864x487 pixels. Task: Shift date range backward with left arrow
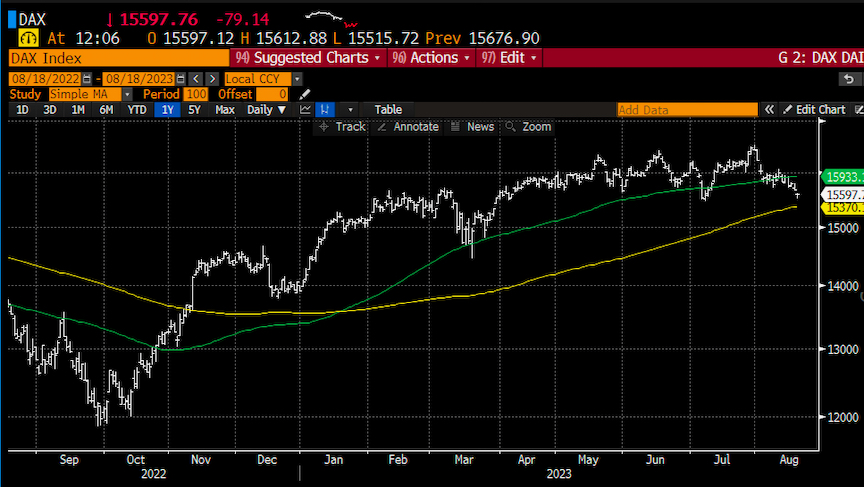(196, 79)
